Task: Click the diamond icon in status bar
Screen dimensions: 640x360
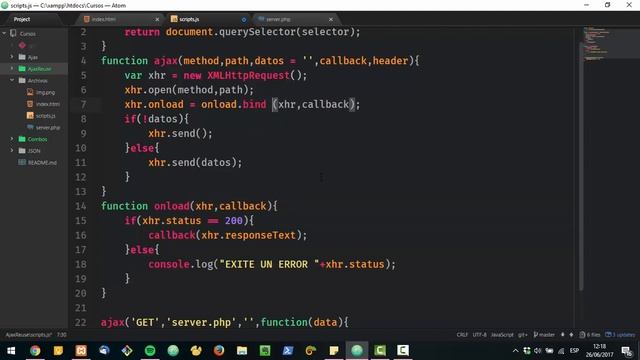Action: tap(571, 335)
